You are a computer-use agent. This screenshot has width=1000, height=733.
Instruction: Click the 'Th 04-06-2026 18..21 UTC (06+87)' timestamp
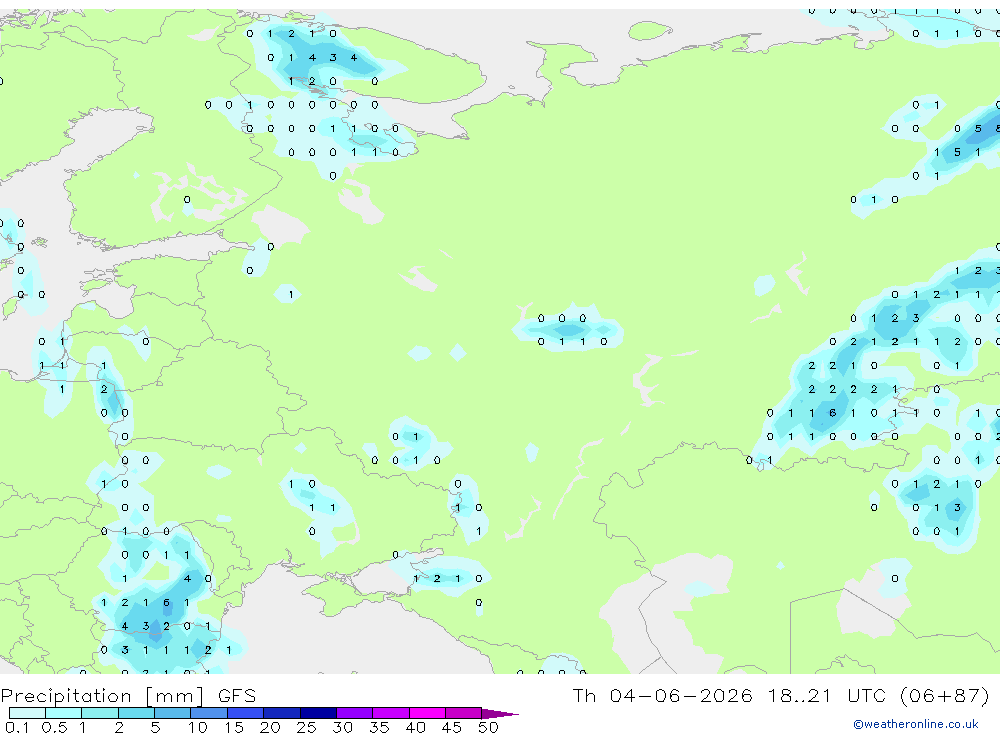pyautogui.click(x=781, y=696)
